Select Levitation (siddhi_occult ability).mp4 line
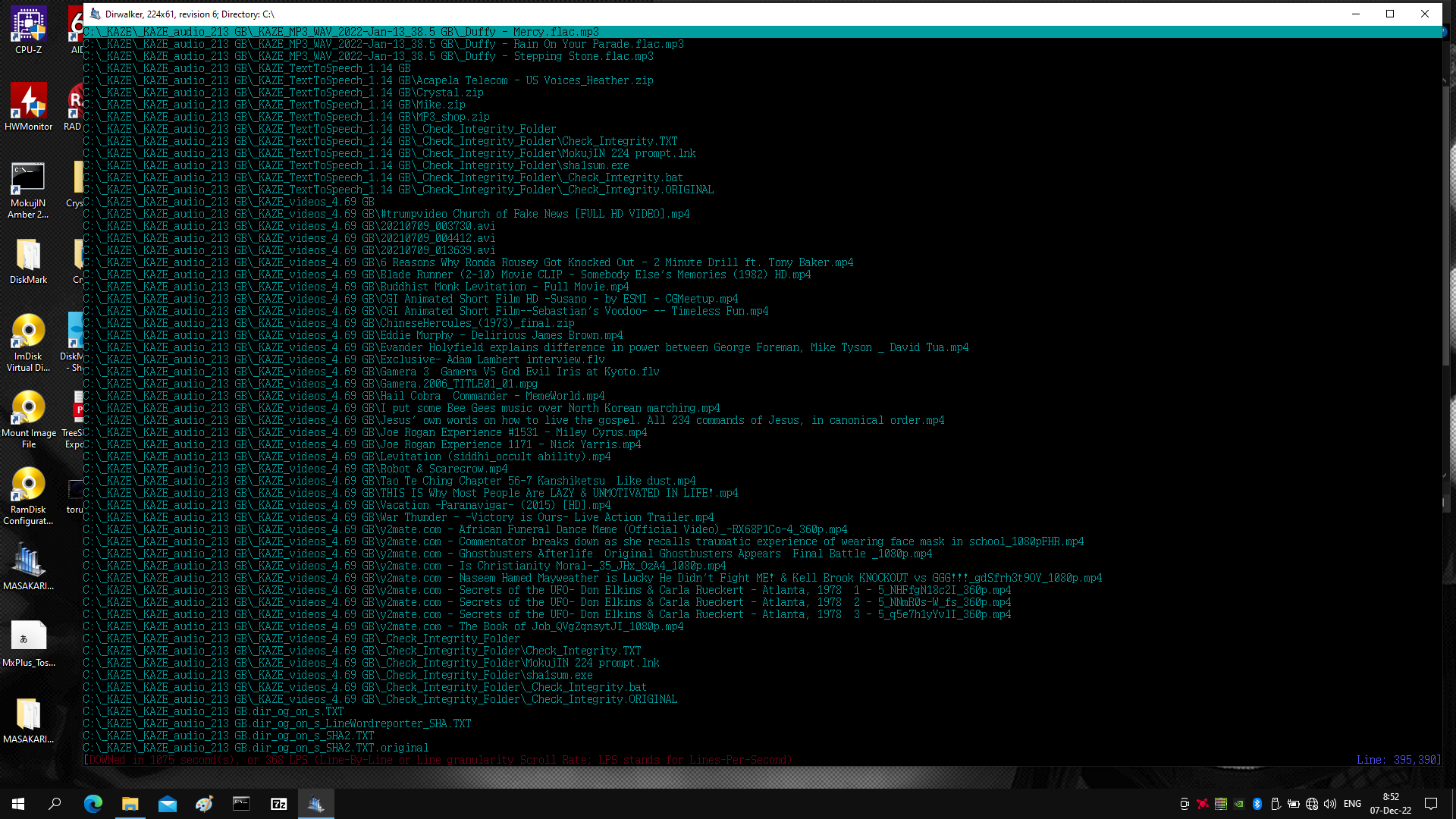The width and height of the screenshot is (1456, 819). click(x=347, y=457)
